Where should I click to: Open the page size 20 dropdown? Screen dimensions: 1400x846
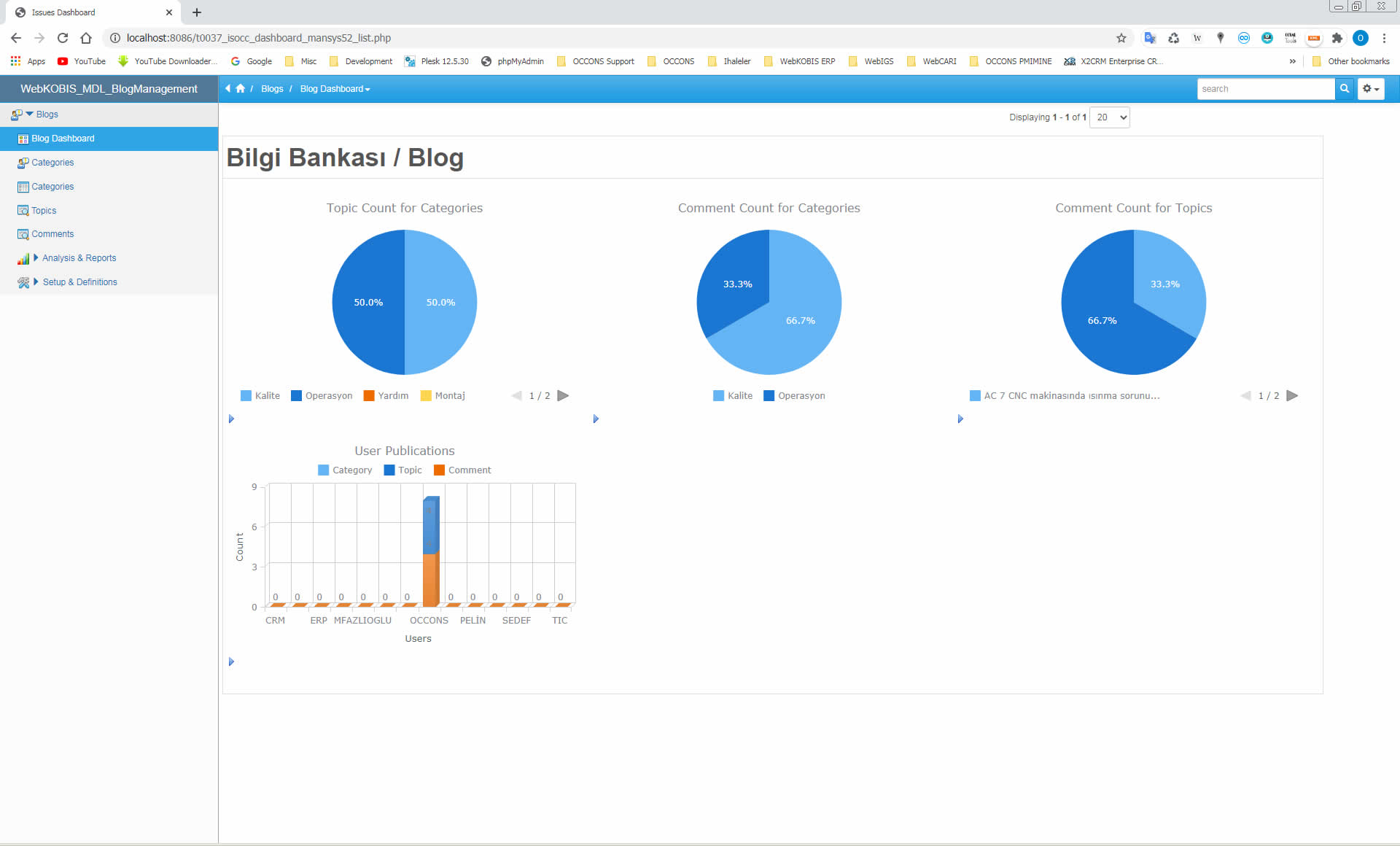(x=1109, y=117)
